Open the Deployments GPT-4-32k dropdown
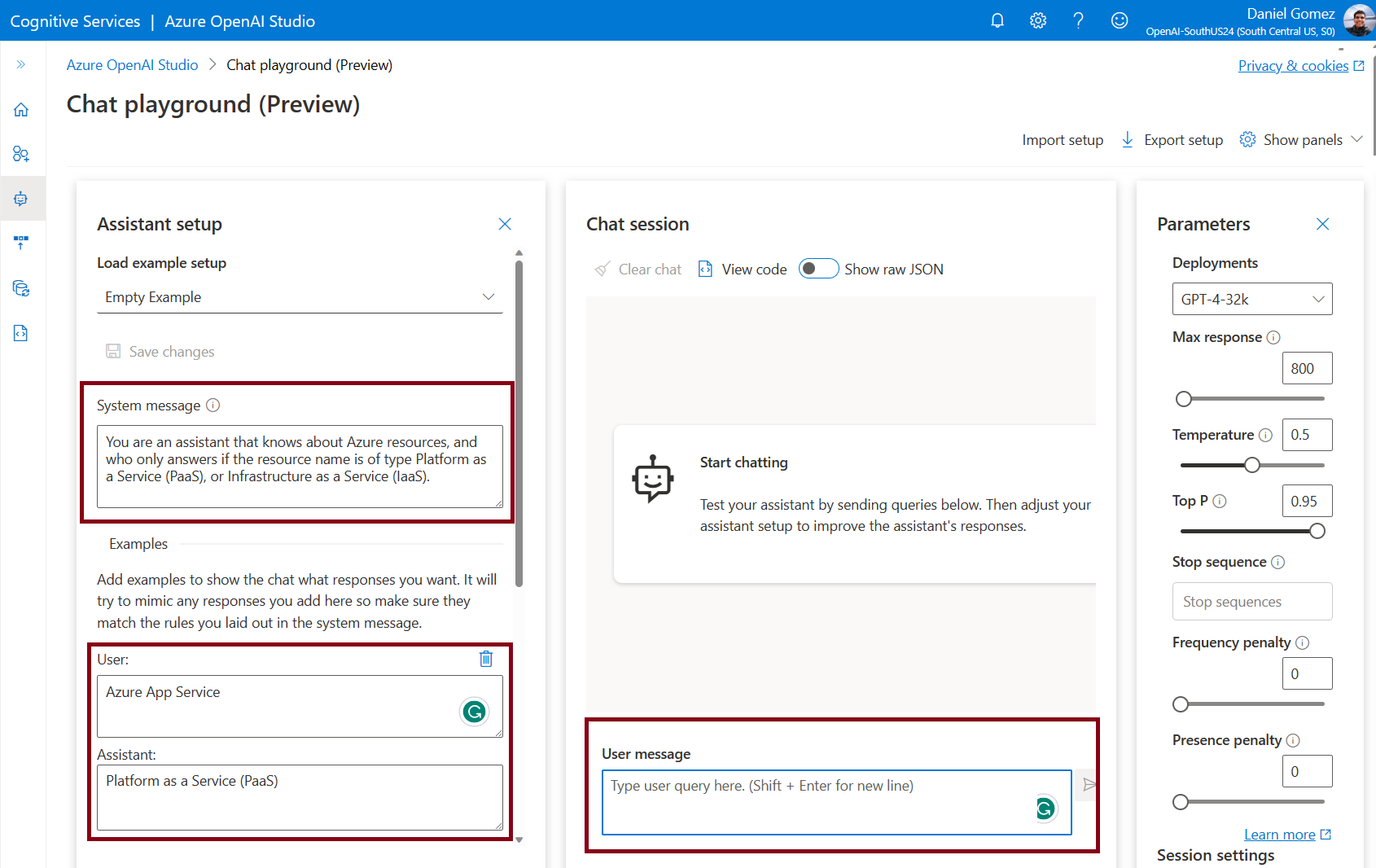The height and width of the screenshot is (868, 1376). click(1252, 299)
